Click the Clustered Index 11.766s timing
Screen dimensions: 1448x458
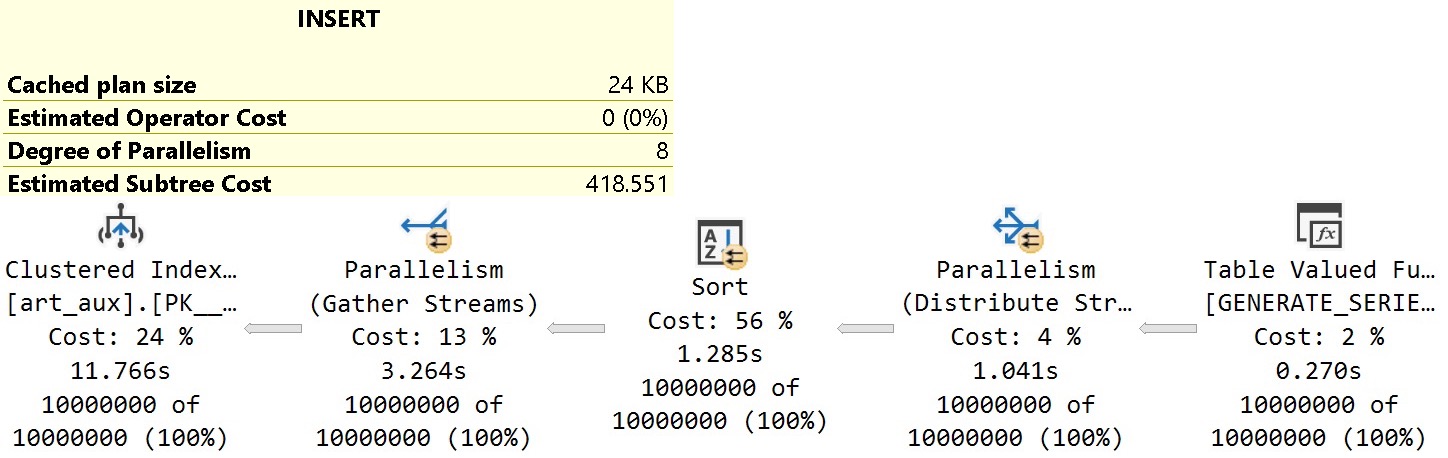click(120, 371)
